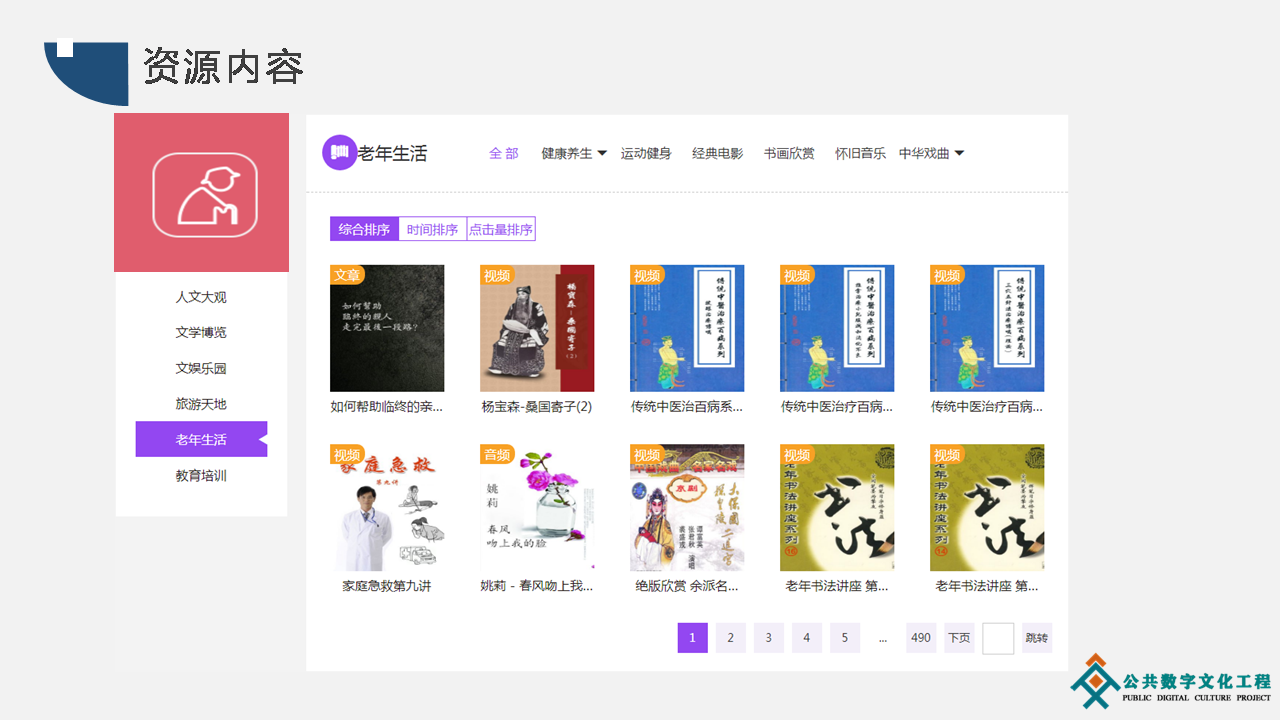
Task: Open the 运动健身 category
Action: pos(646,153)
